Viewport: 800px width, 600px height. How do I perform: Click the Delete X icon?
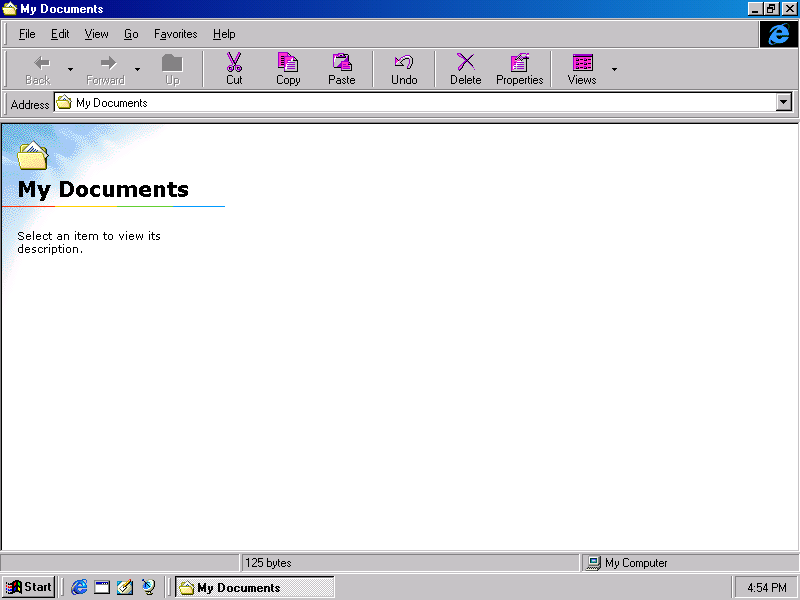465,62
